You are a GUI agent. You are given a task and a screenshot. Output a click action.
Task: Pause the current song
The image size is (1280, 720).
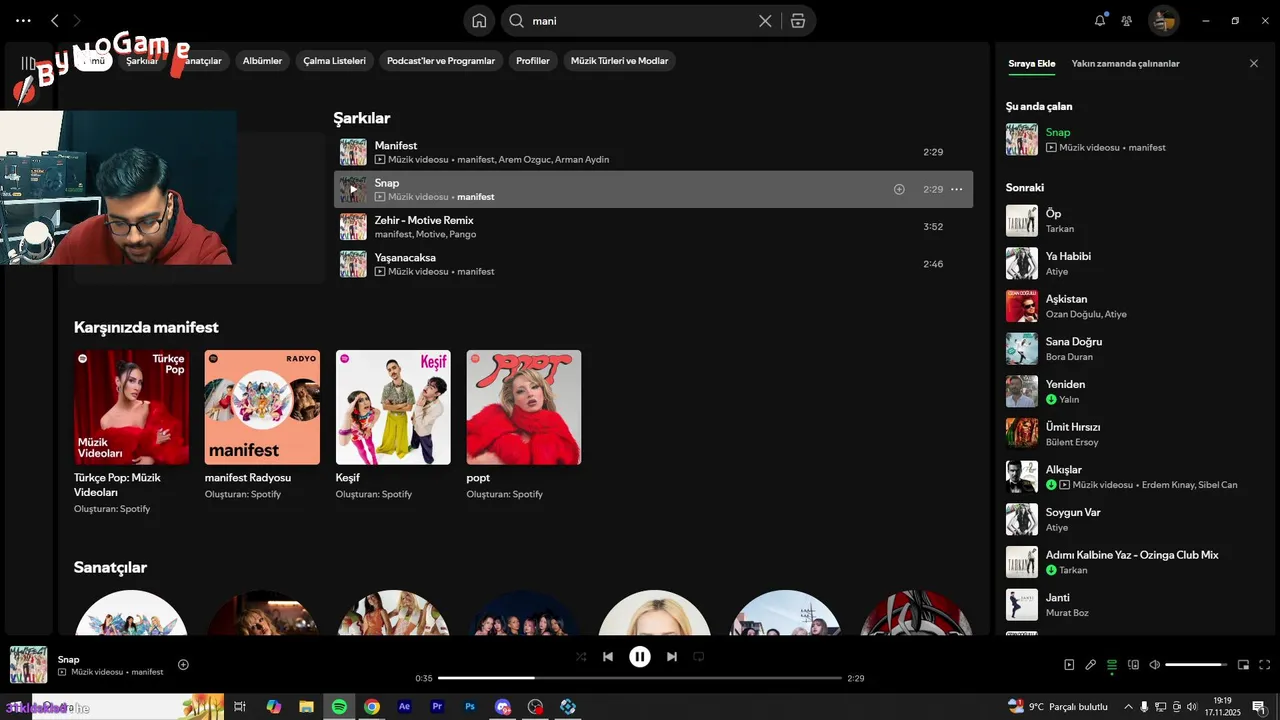pos(640,657)
